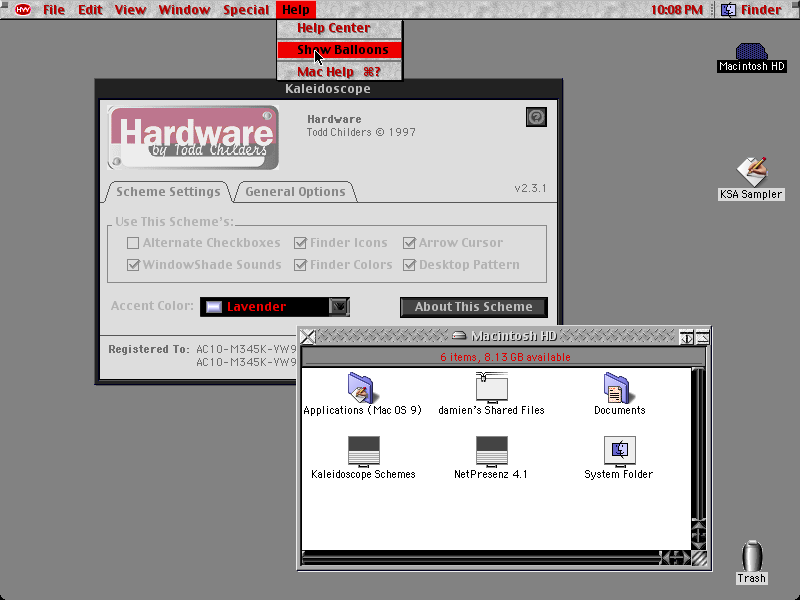Toggle the Desktop Pattern checkbox
Screen dimensions: 800x600
(409, 265)
